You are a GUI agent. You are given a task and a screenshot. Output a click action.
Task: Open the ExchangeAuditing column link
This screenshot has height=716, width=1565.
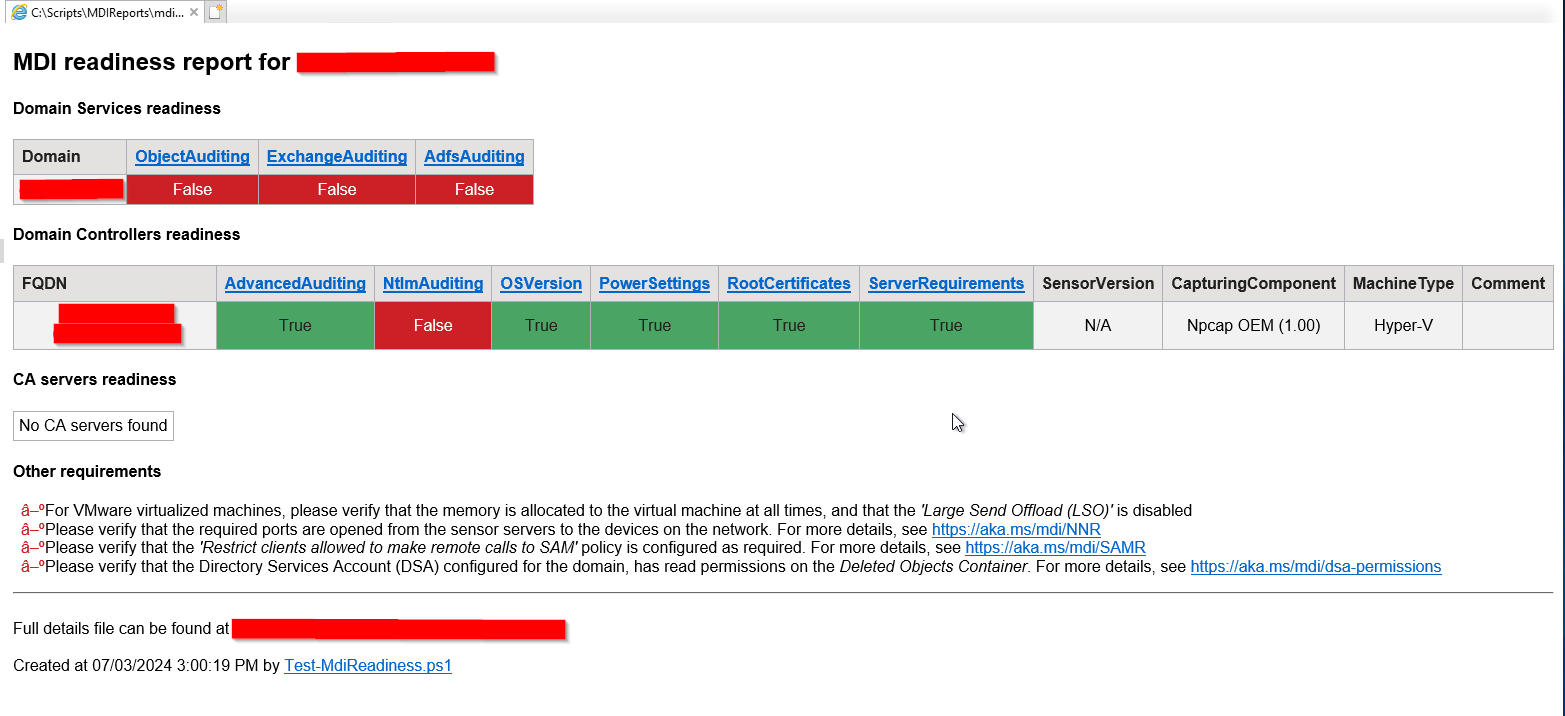coord(336,156)
